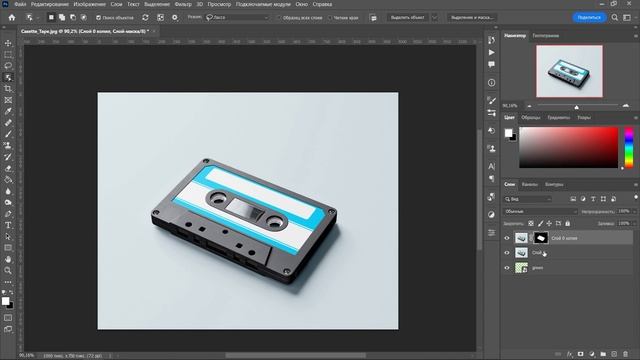This screenshot has height=360, width=640.
Task: Click the trash icon to delete layer
Action: 625,354
